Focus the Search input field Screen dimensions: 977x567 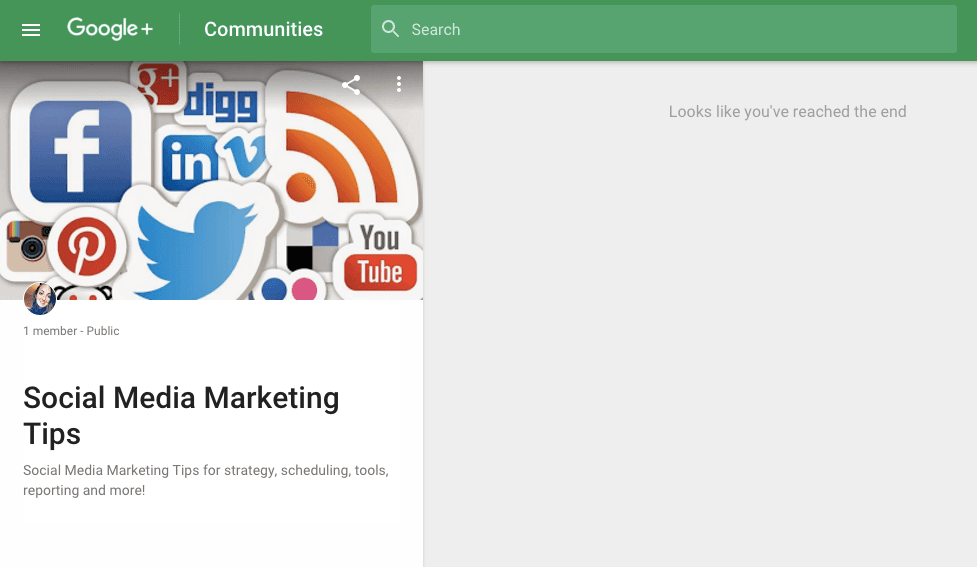[670, 30]
